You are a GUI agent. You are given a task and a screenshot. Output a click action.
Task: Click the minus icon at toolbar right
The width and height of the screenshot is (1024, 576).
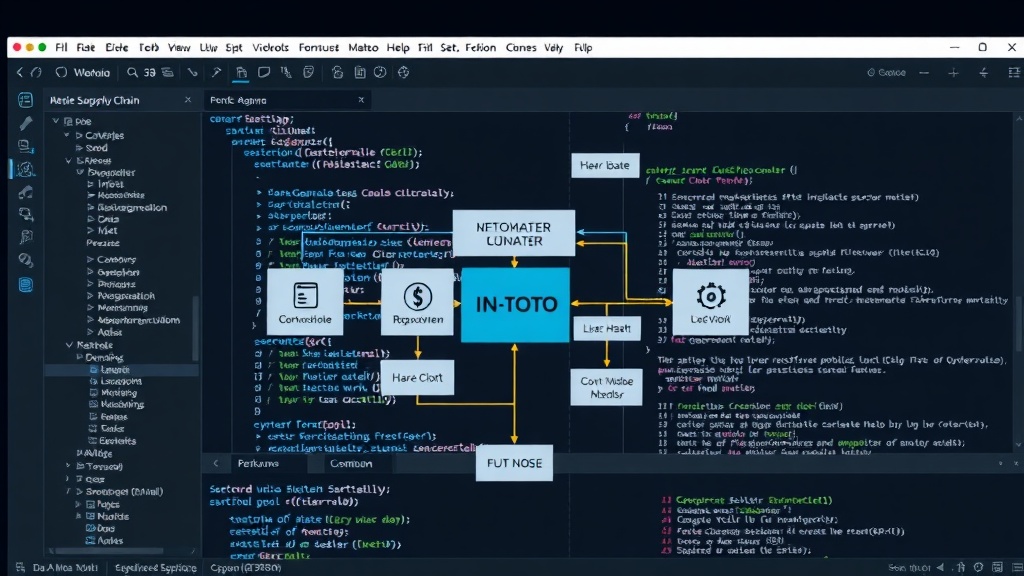tap(924, 73)
